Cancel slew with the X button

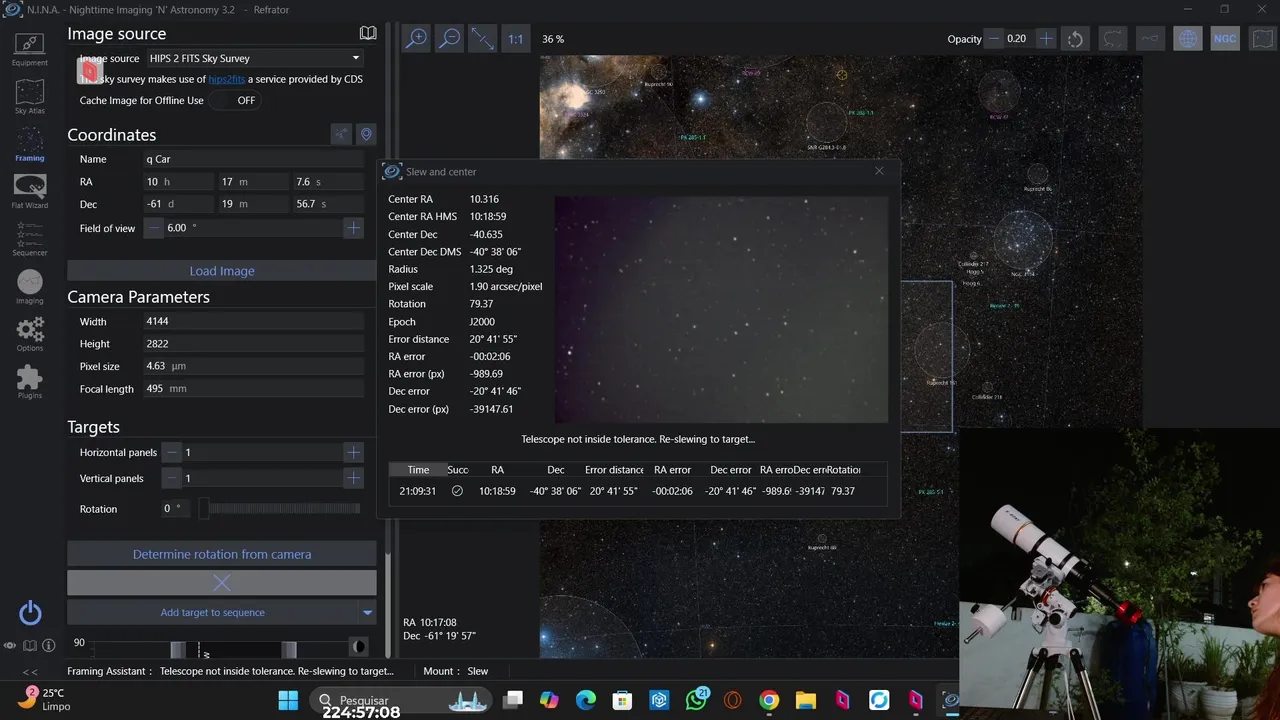pyautogui.click(x=222, y=582)
